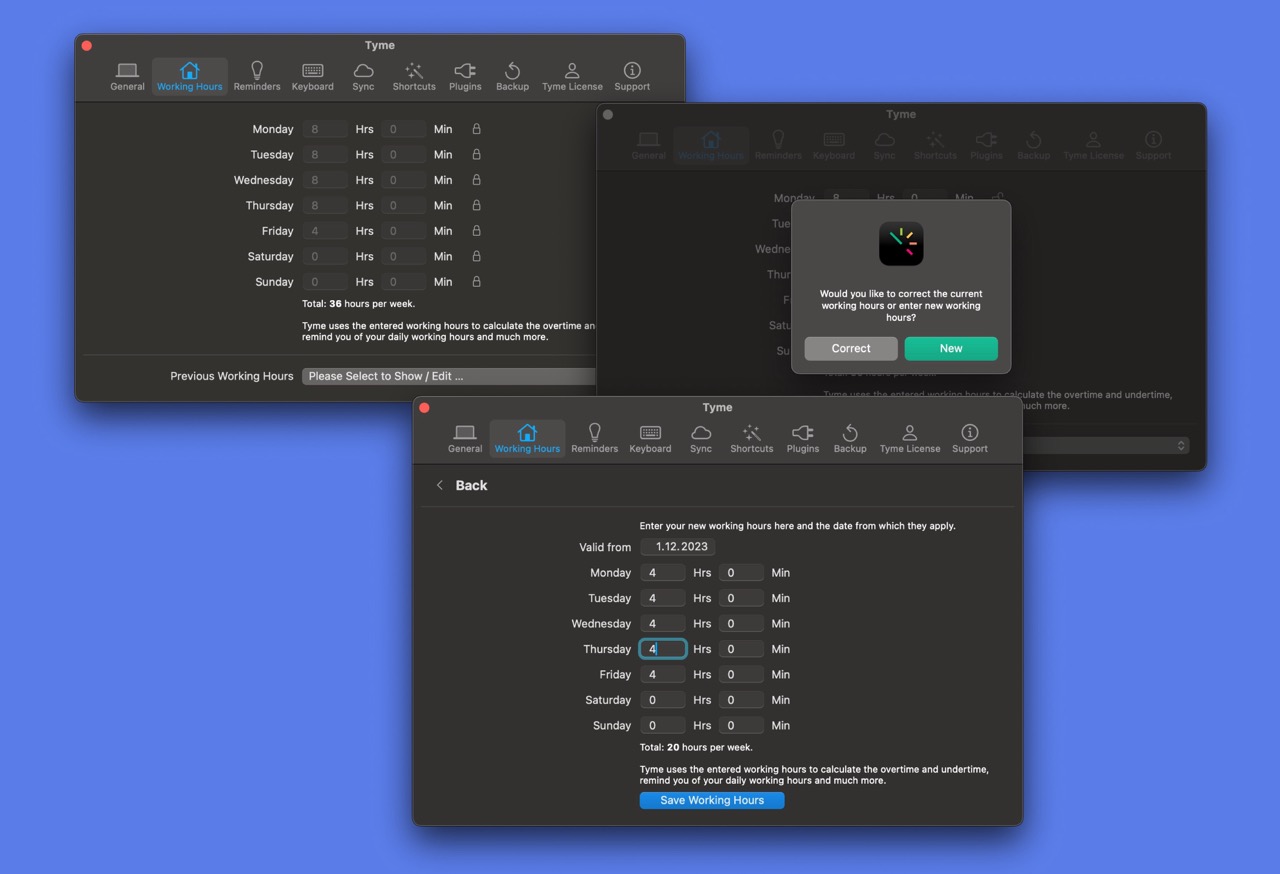
Task: Focus Tuesday hours field in the Save Working Hours window
Action: 663,598
